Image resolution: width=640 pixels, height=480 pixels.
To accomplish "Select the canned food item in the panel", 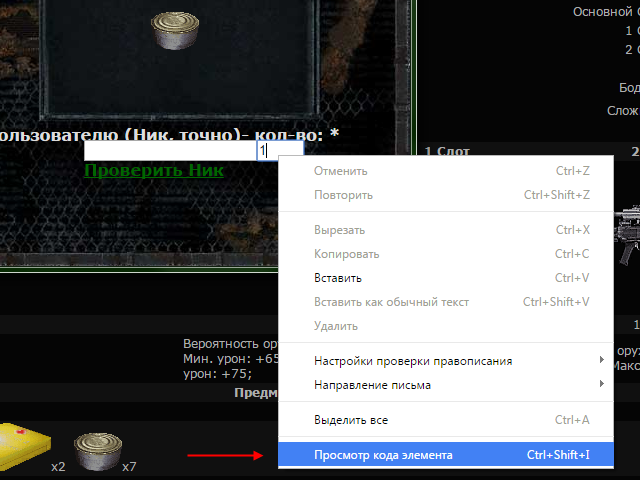I will click(x=175, y=31).
